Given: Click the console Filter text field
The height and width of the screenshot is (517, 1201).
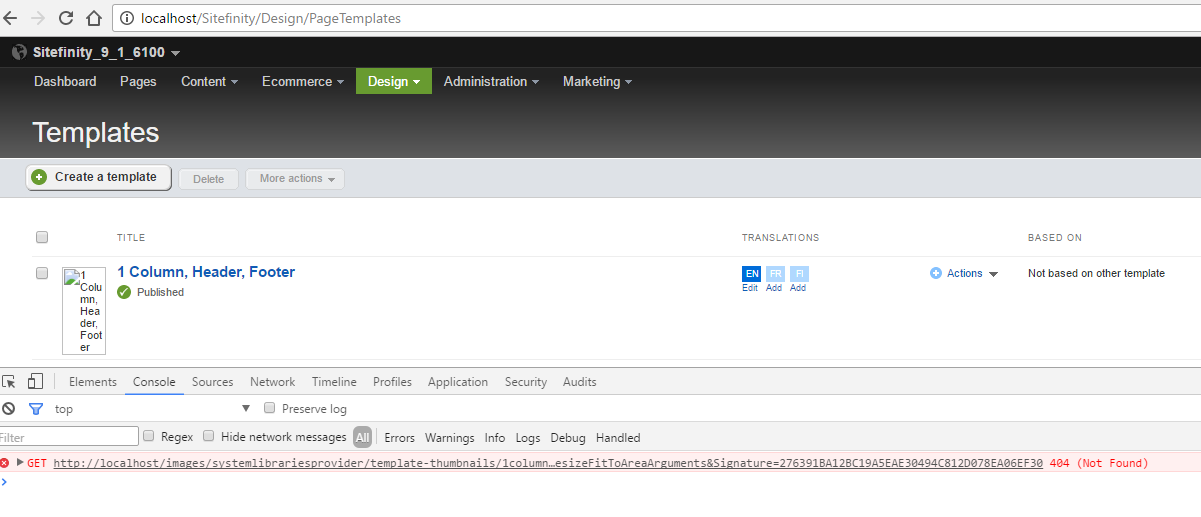Looking at the screenshot, I should (x=68, y=437).
